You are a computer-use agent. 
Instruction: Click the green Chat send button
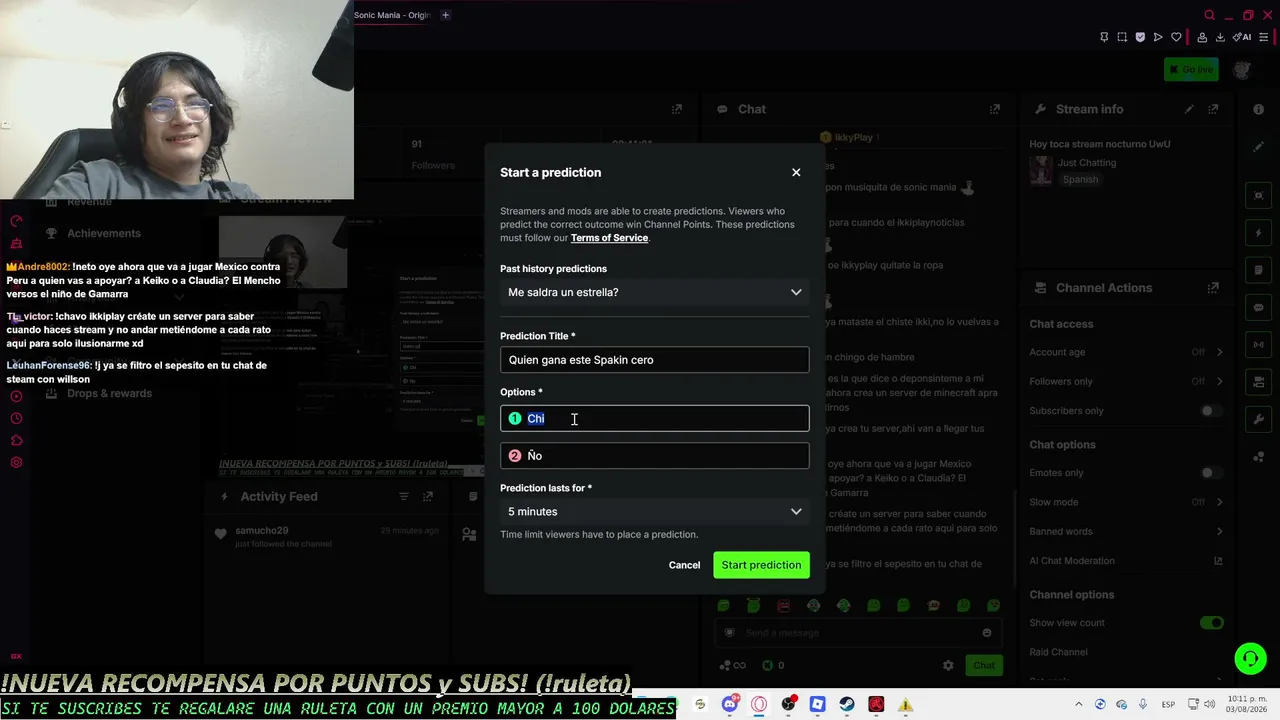click(x=984, y=665)
